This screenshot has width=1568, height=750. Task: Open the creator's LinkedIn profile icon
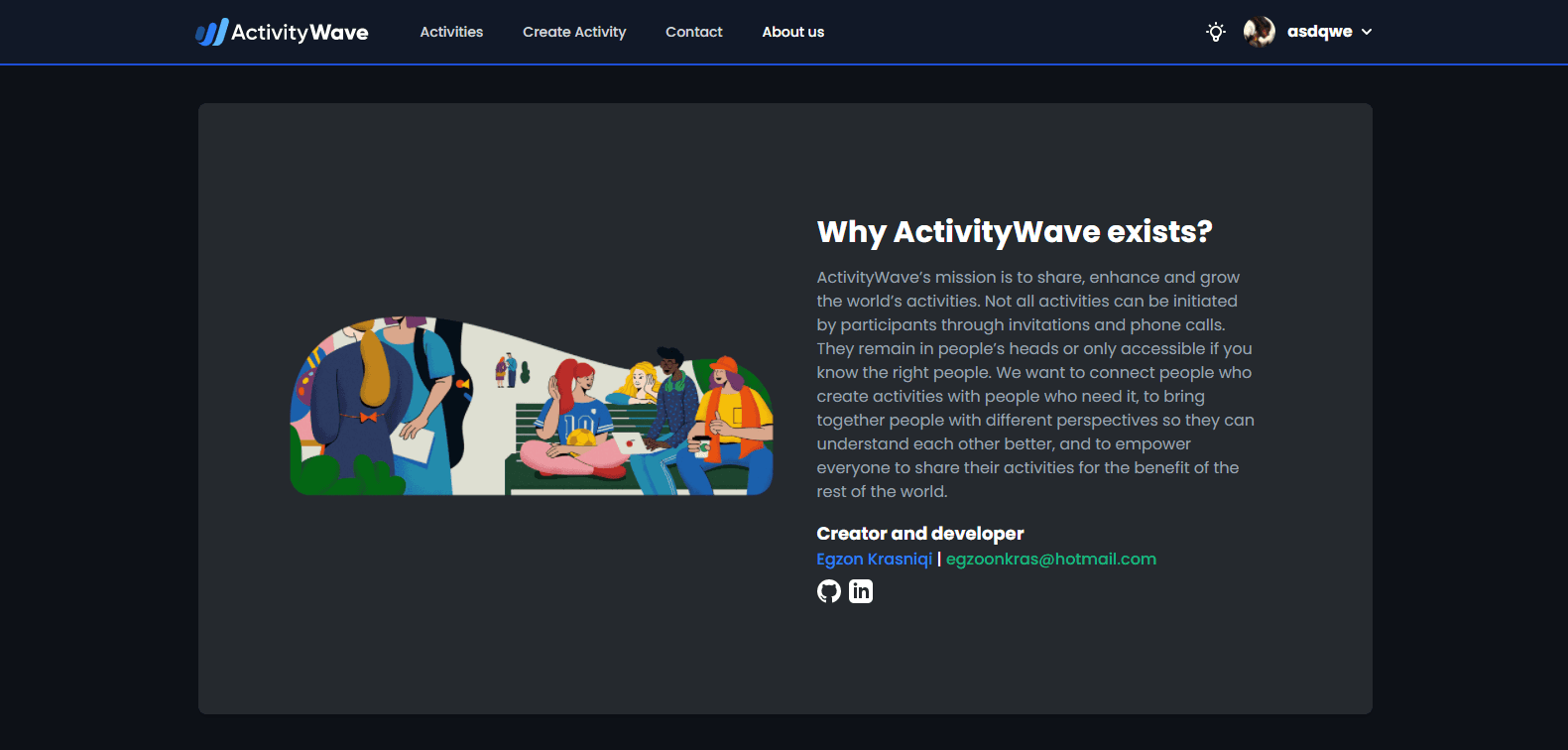click(861, 591)
